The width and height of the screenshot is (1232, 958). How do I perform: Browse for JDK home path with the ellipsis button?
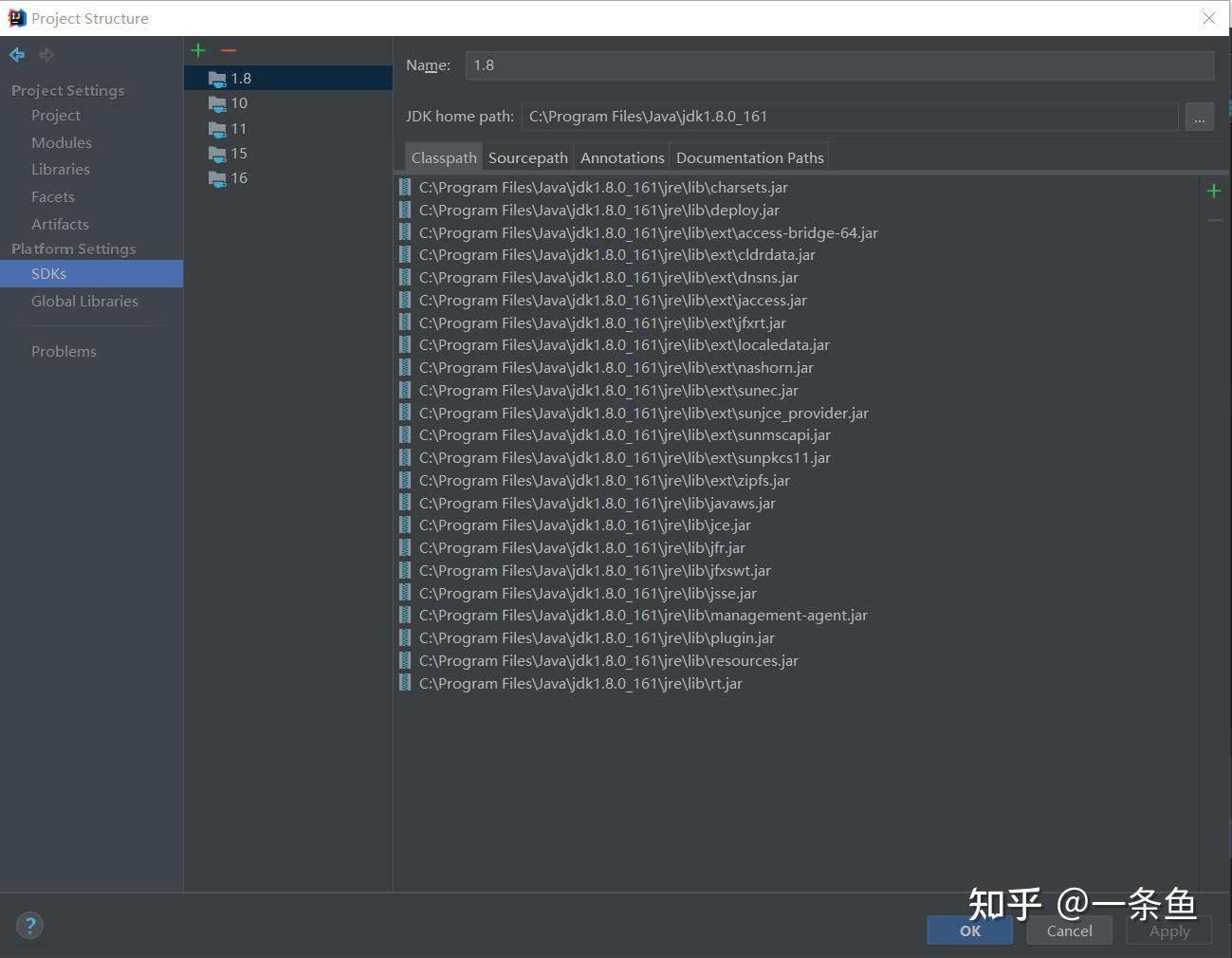click(1199, 116)
